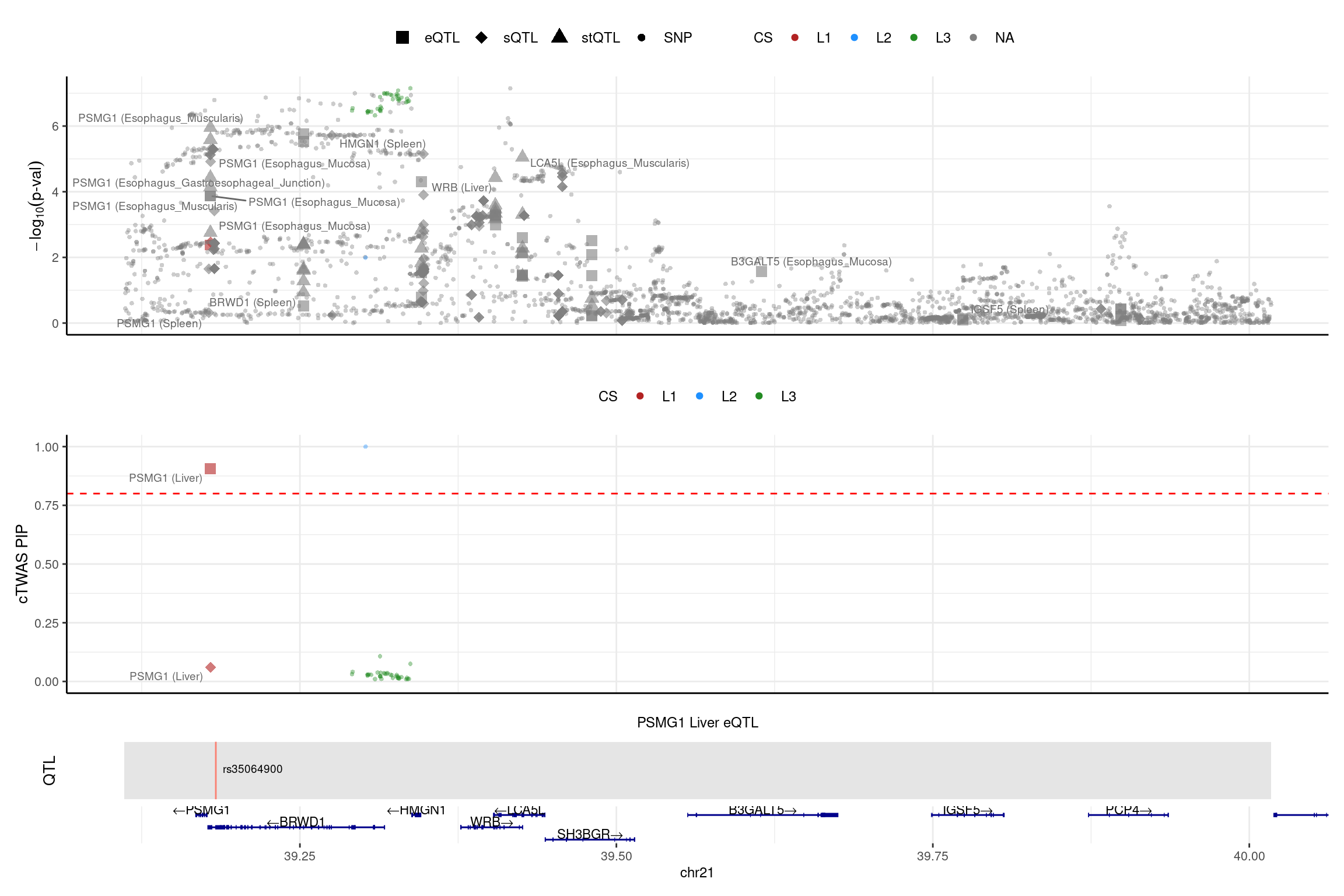Click the stQTL triangle legend icon

(559, 37)
